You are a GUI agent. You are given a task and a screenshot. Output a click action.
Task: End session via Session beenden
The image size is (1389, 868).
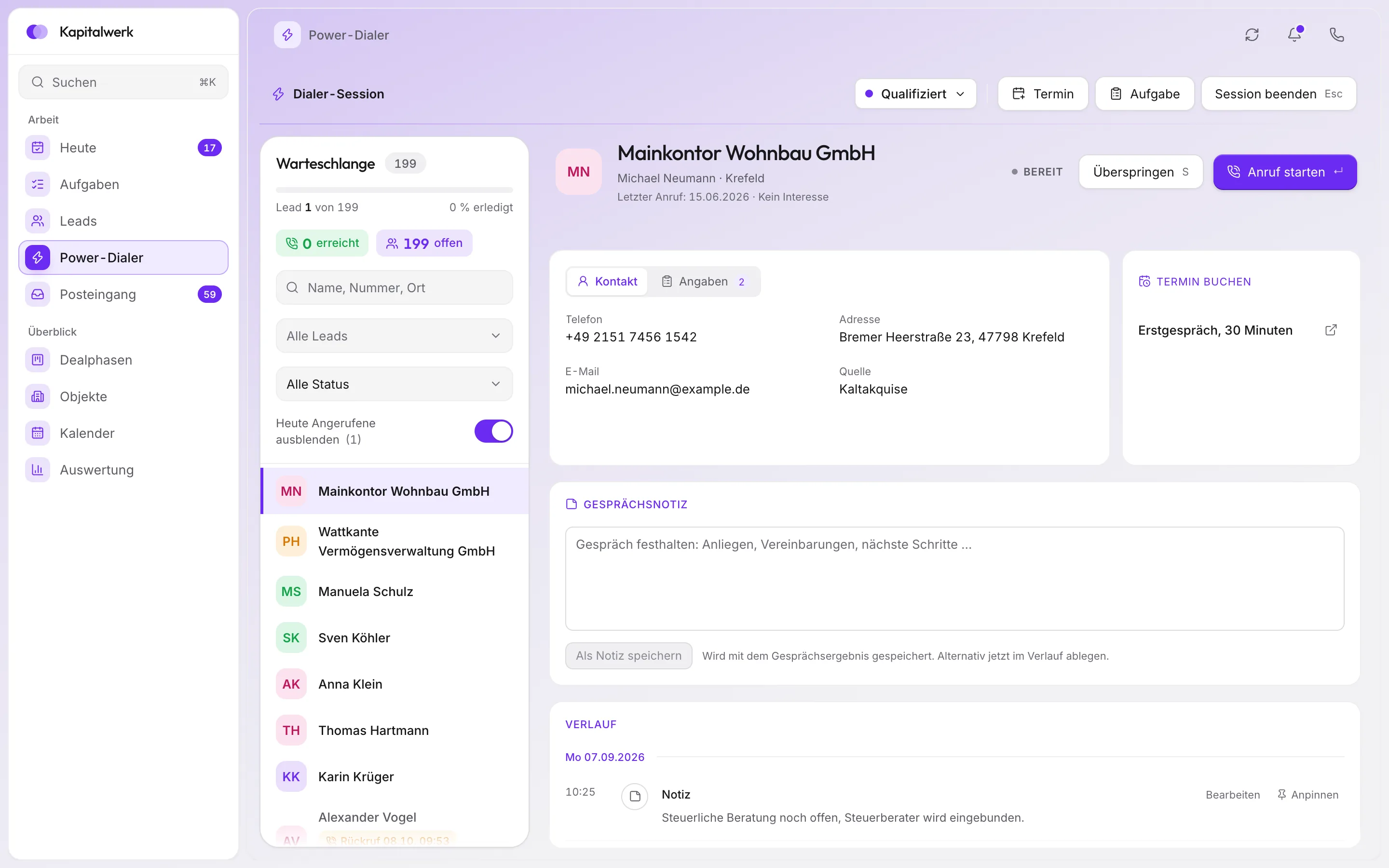[1279, 94]
